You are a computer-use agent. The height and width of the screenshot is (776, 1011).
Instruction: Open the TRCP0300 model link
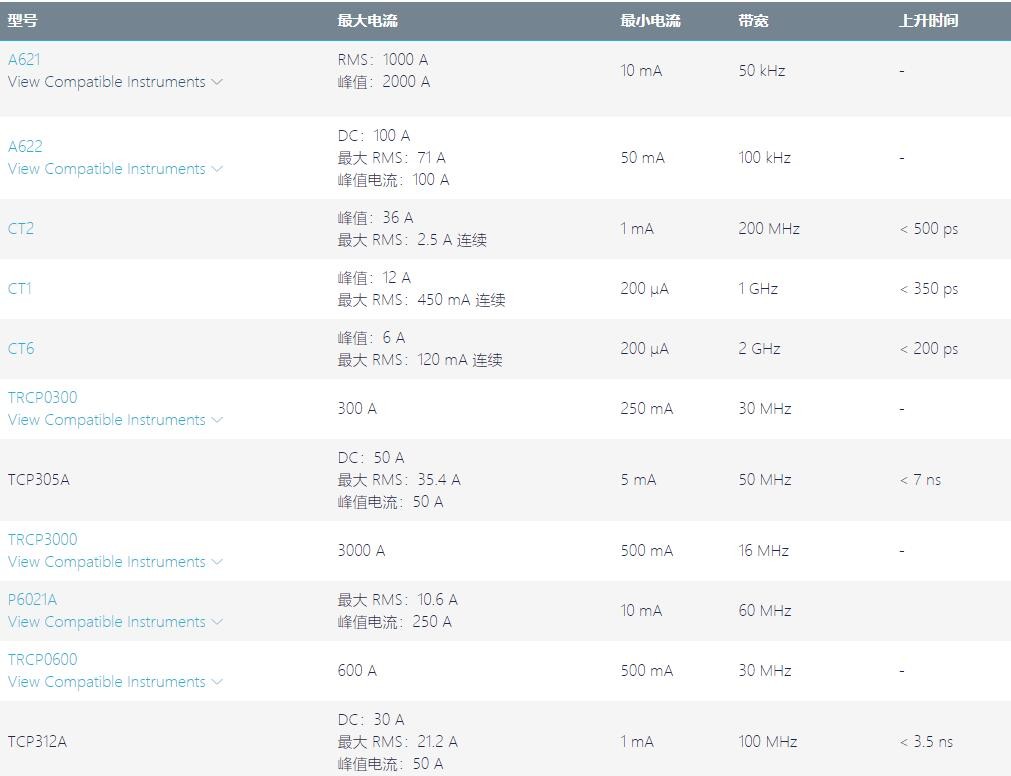[43, 398]
